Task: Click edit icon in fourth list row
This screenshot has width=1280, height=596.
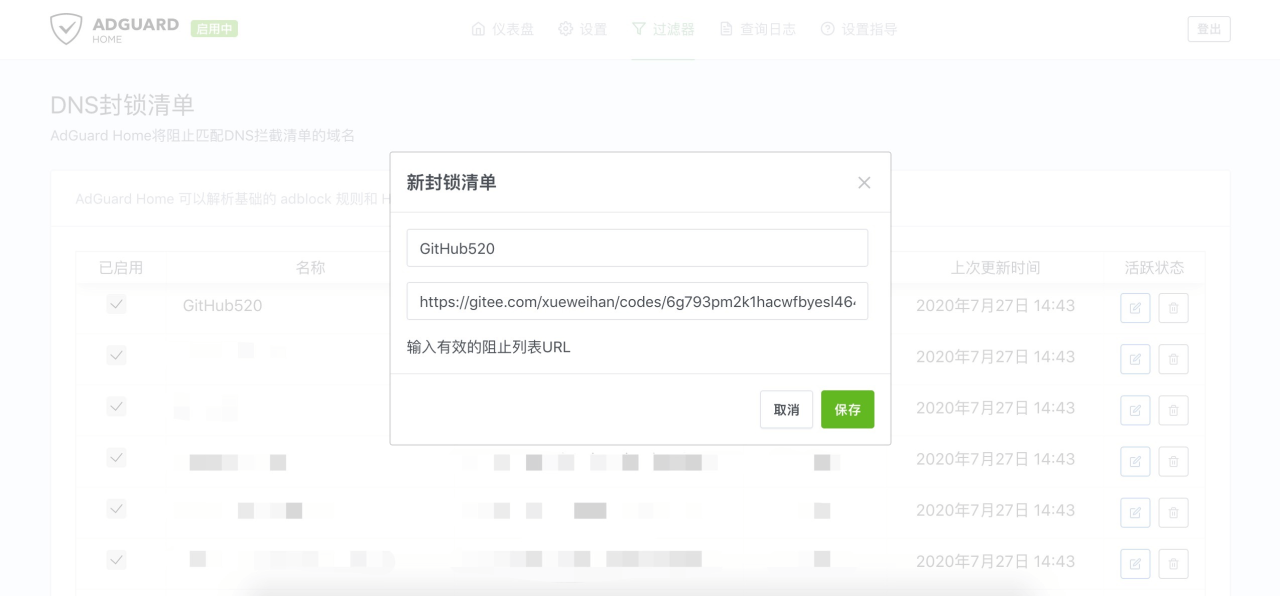Action: [x=1135, y=461]
